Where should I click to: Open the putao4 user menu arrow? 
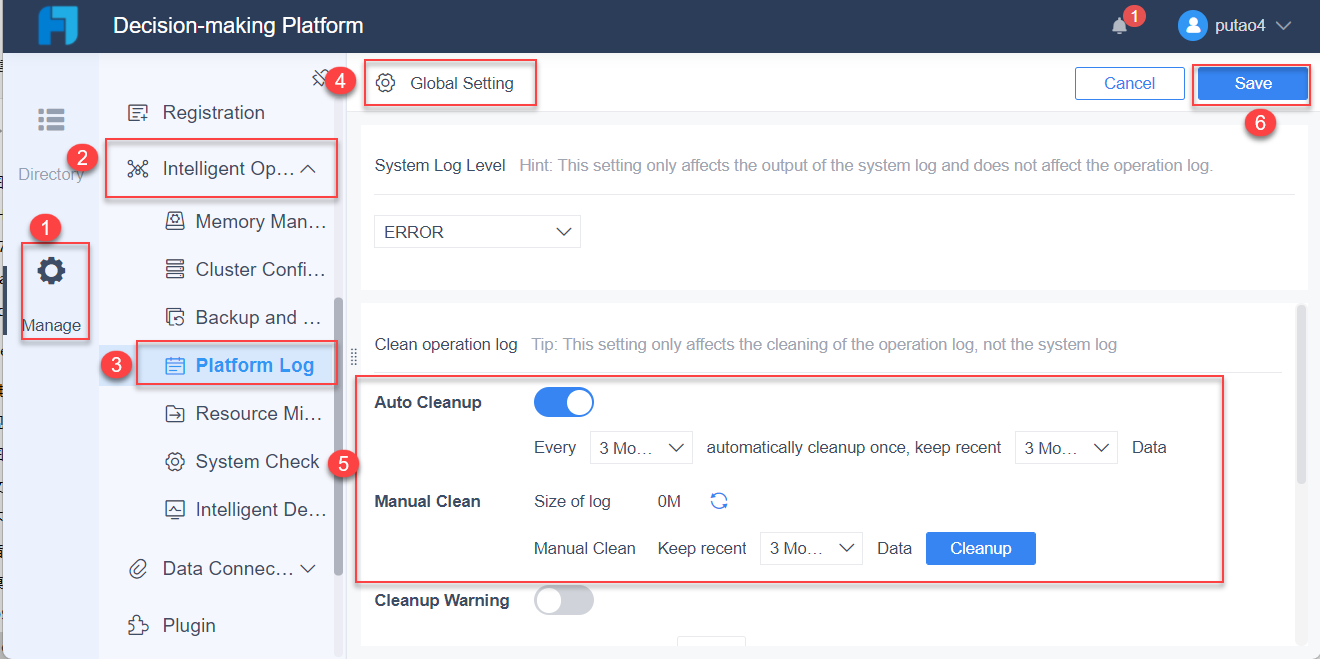(x=1284, y=26)
